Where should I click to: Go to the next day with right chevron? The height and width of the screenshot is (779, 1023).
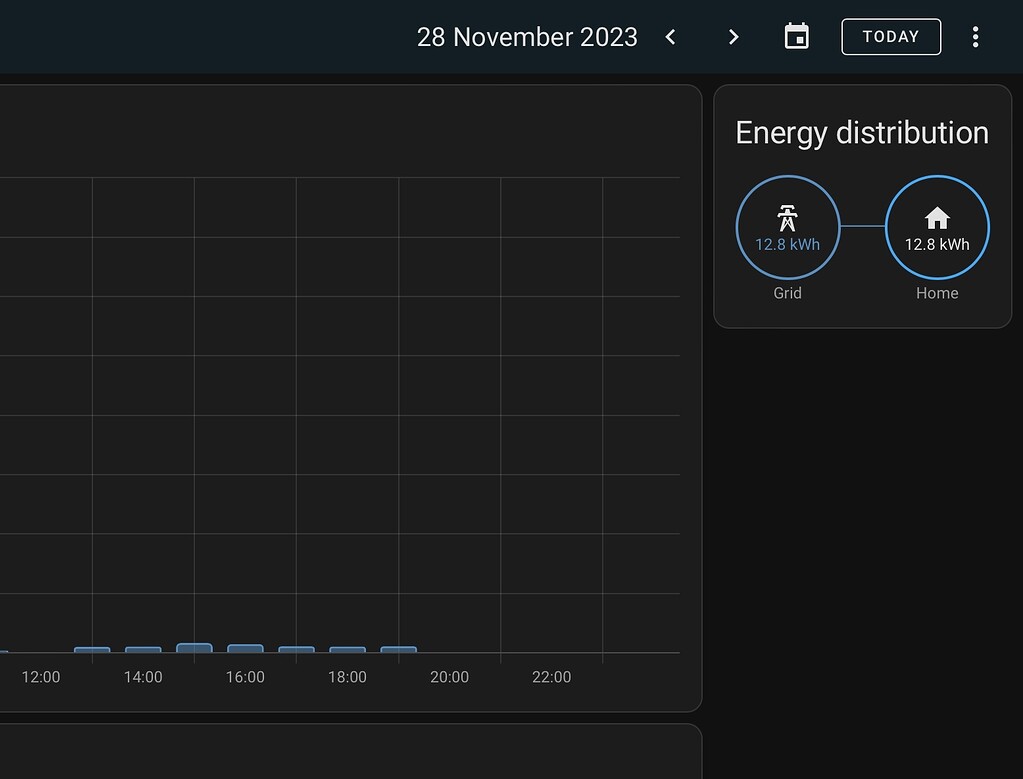coord(733,36)
